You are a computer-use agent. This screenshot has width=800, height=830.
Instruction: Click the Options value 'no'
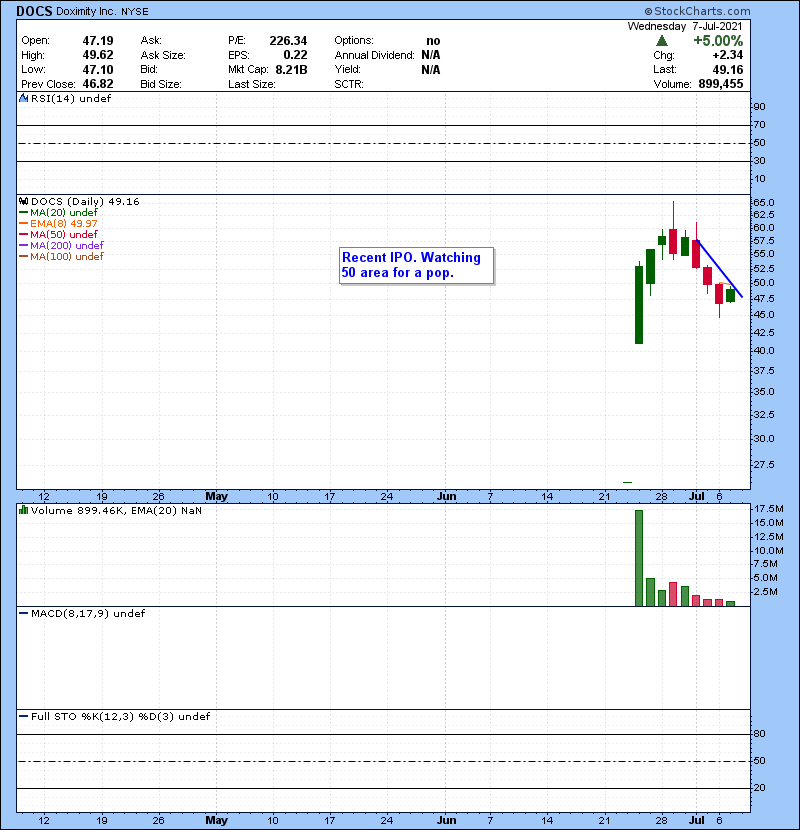(433, 41)
